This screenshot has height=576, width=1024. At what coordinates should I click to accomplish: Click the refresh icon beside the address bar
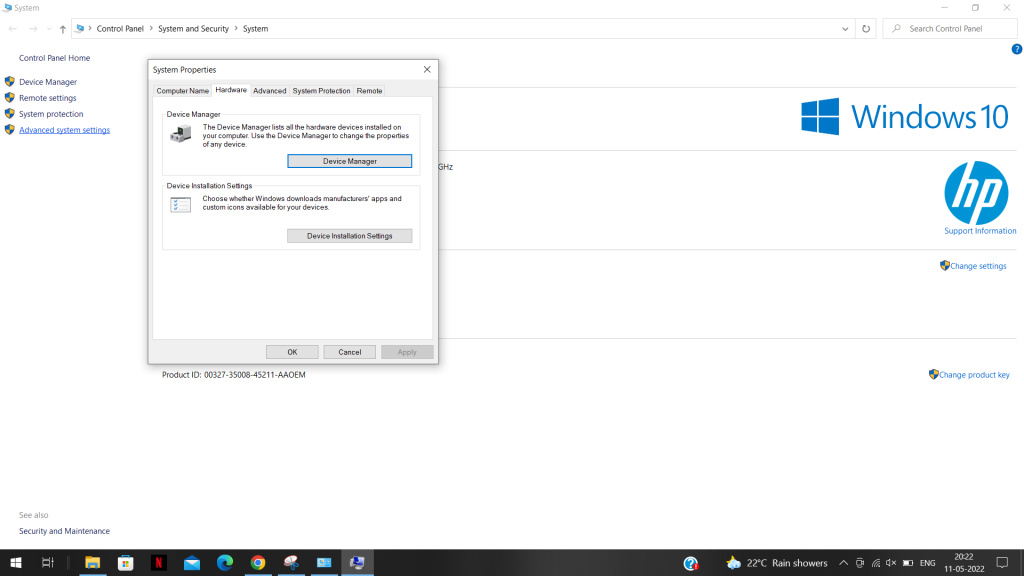865,28
